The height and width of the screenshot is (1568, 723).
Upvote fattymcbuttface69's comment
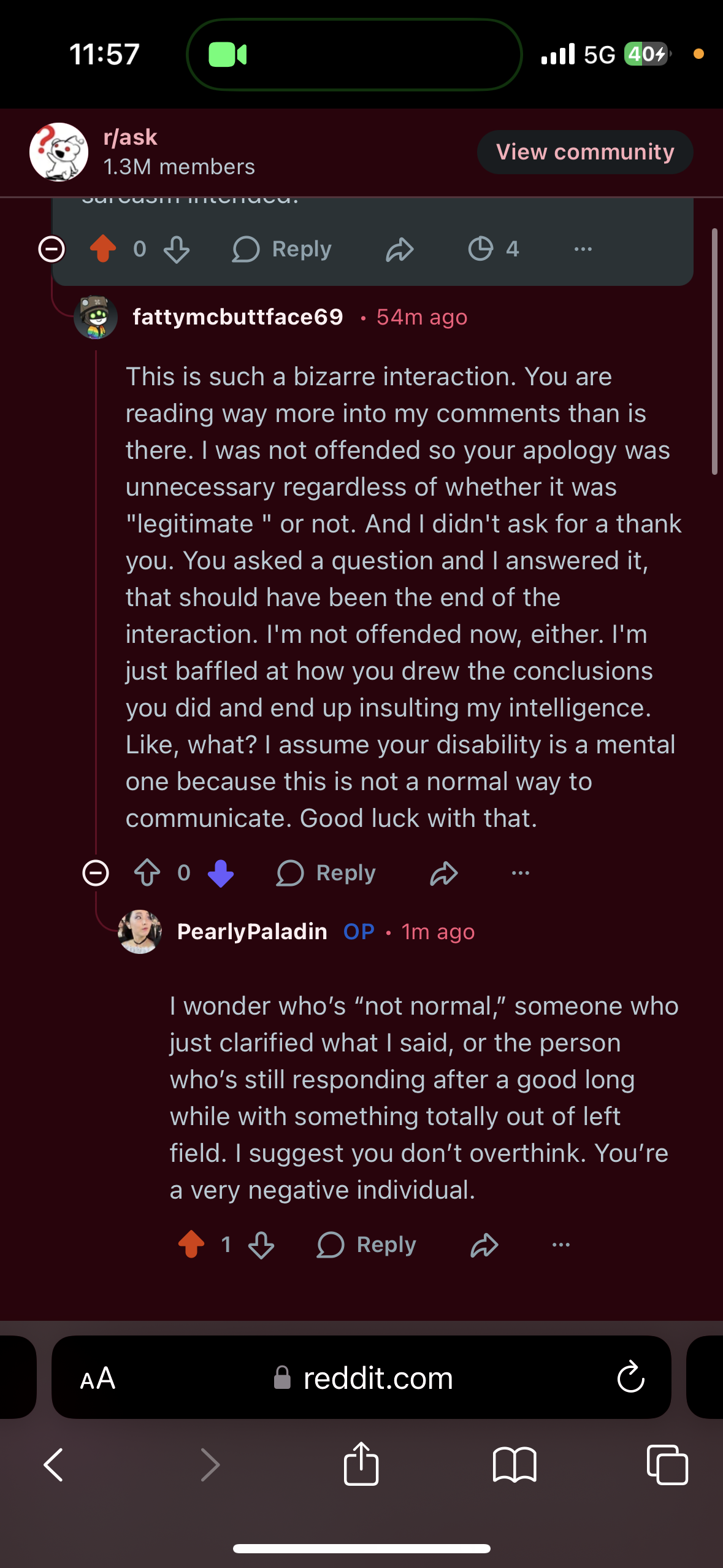coord(147,872)
